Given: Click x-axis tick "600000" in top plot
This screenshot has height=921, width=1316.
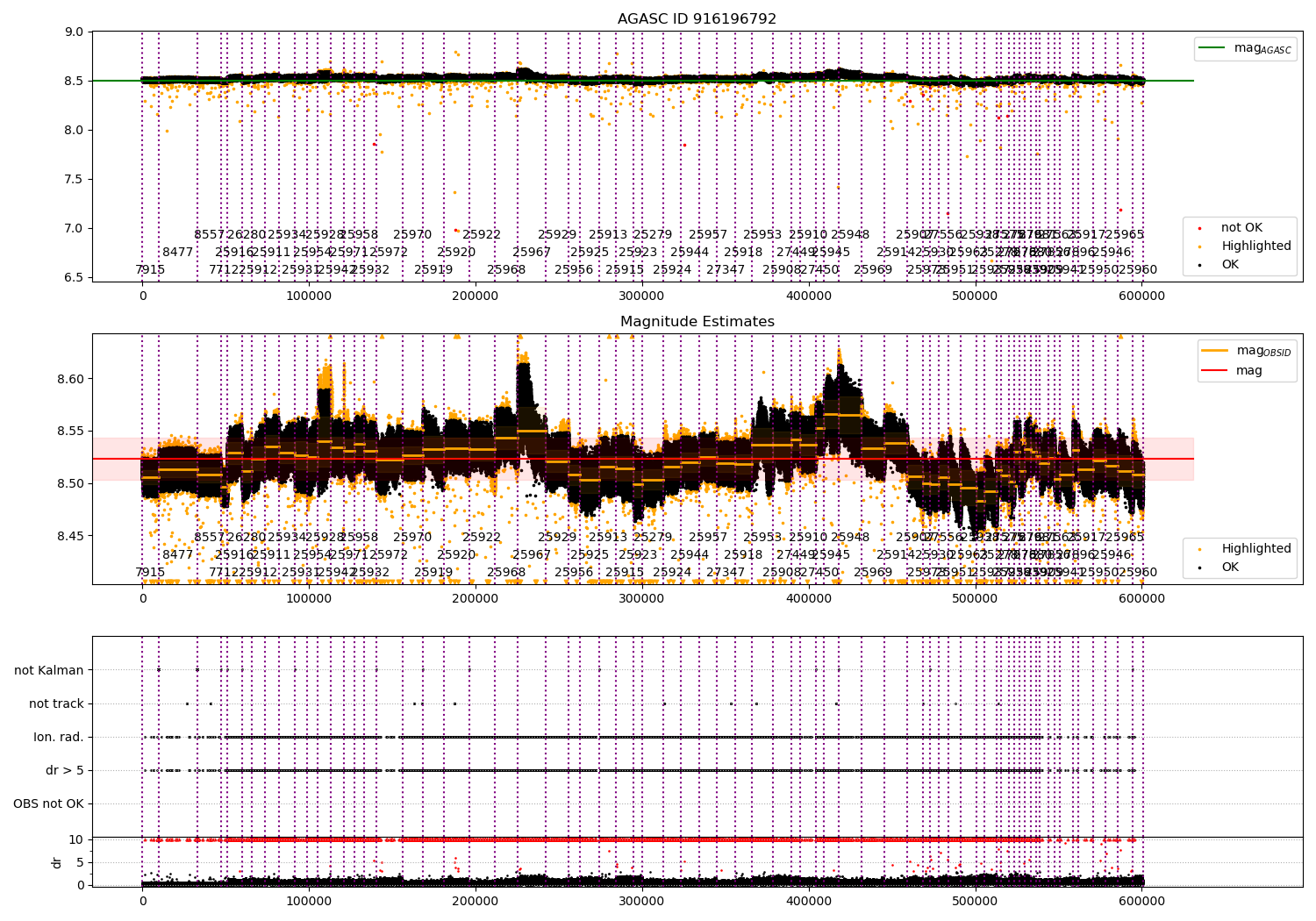Looking at the screenshot, I should click(1141, 296).
